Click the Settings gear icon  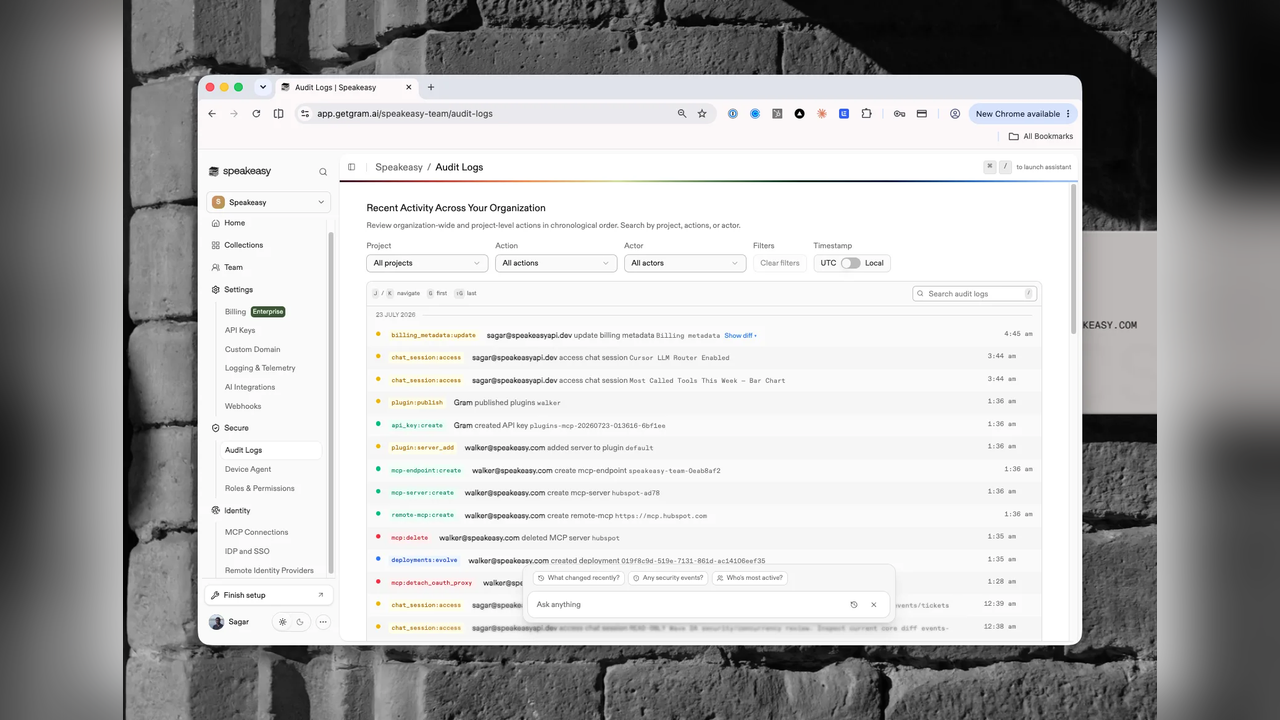tap(216, 290)
